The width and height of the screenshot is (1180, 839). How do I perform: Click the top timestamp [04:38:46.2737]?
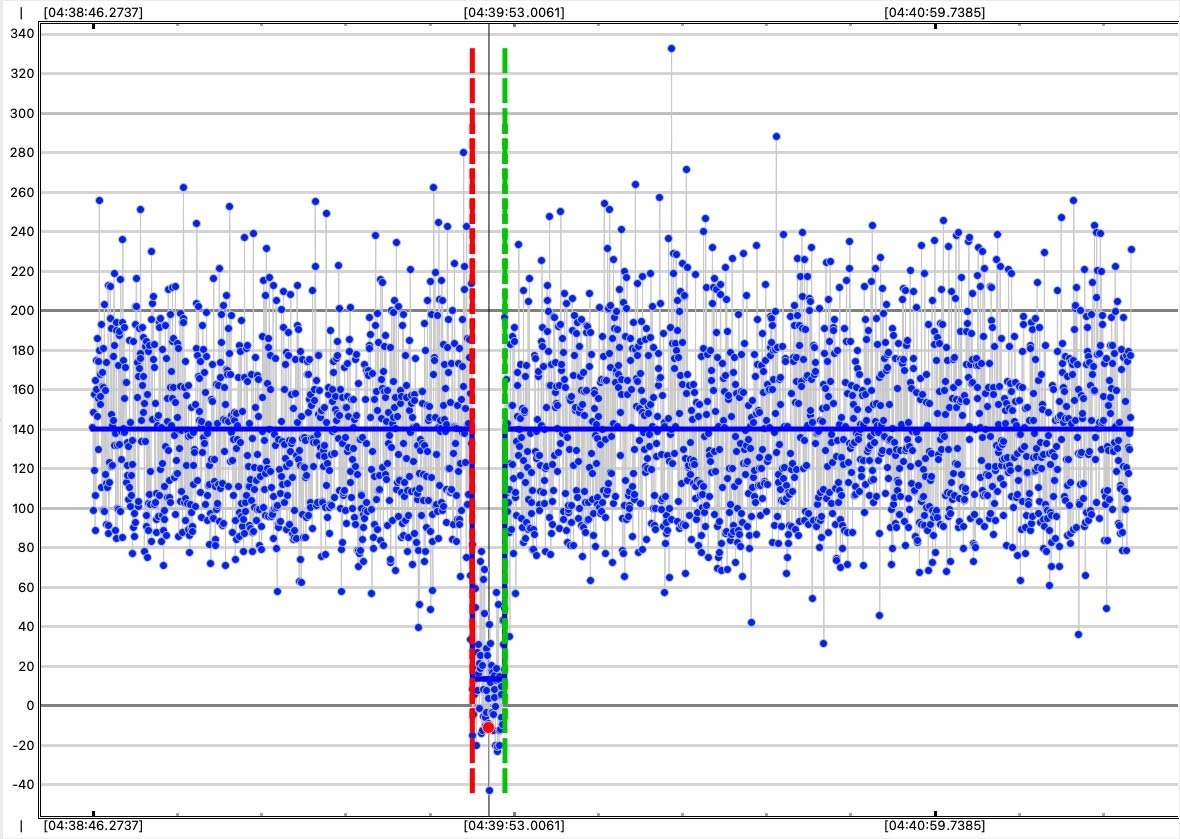pos(93,12)
